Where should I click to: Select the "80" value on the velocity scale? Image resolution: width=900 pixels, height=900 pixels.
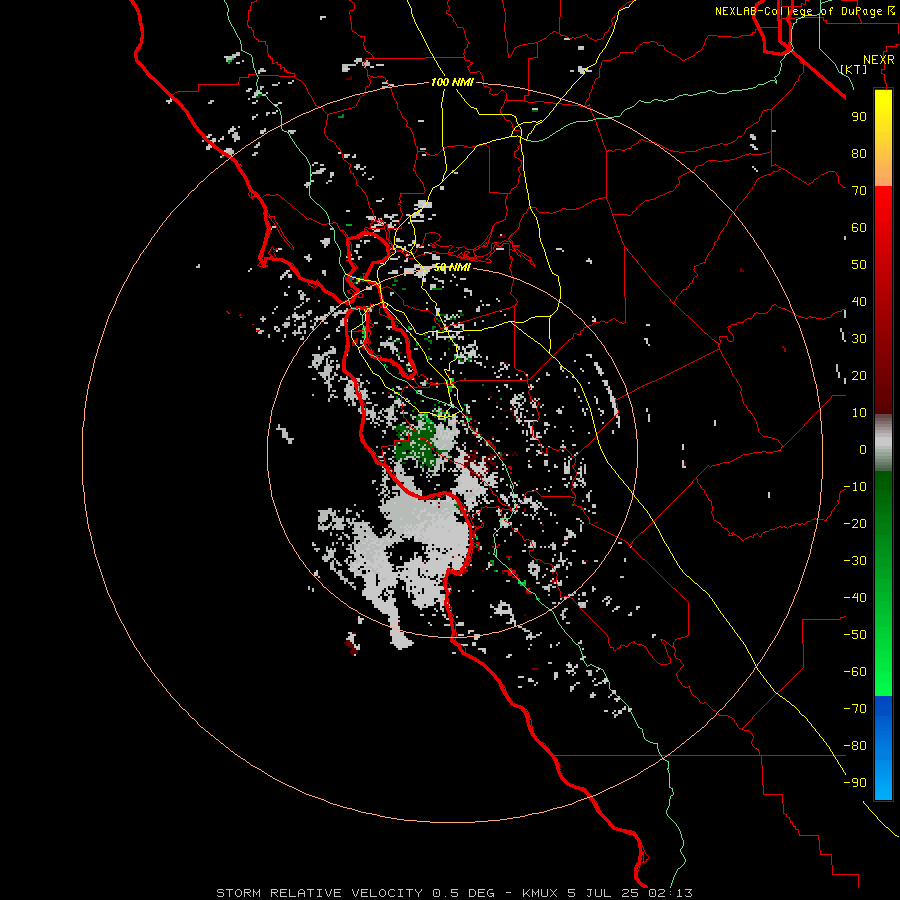pos(859,154)
